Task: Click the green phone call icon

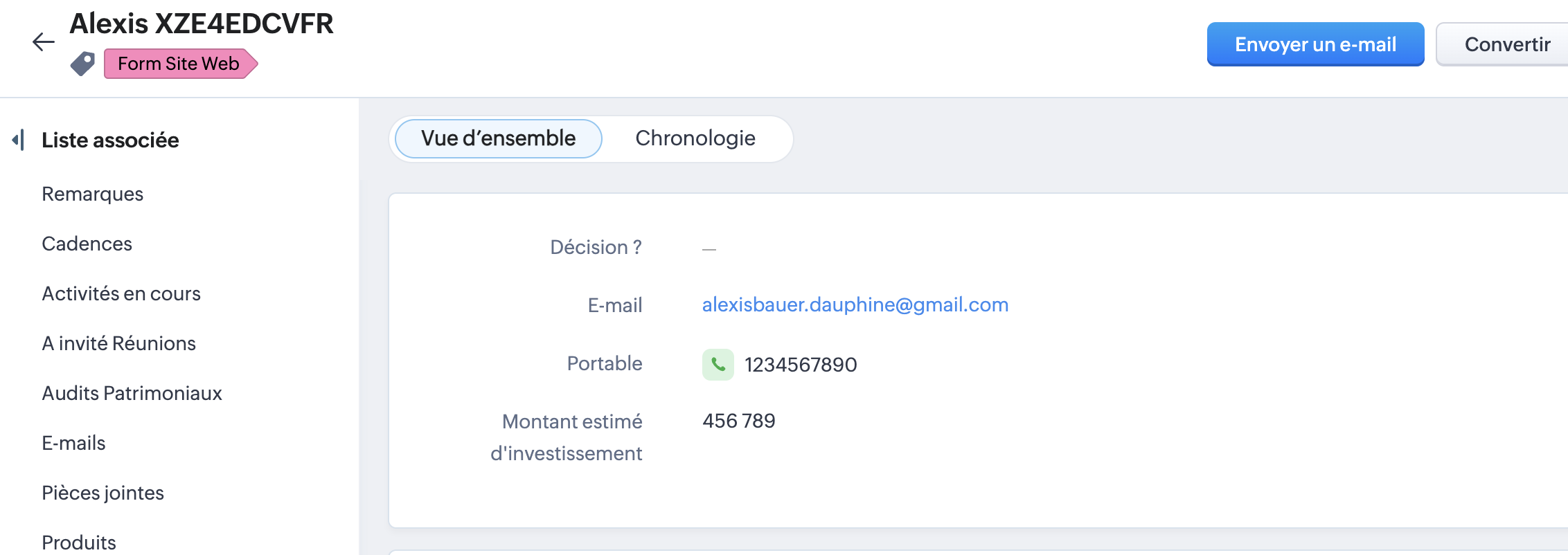Action: [x=718, y=365]
